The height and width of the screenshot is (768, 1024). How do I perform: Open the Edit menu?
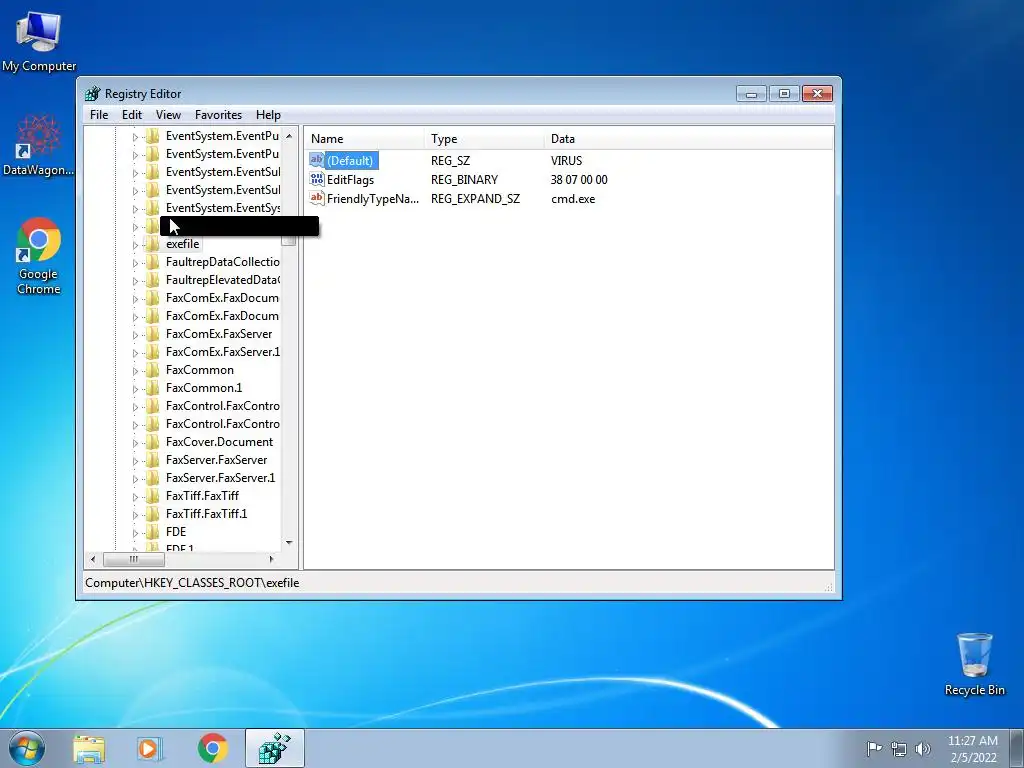[x=132, y=115]
